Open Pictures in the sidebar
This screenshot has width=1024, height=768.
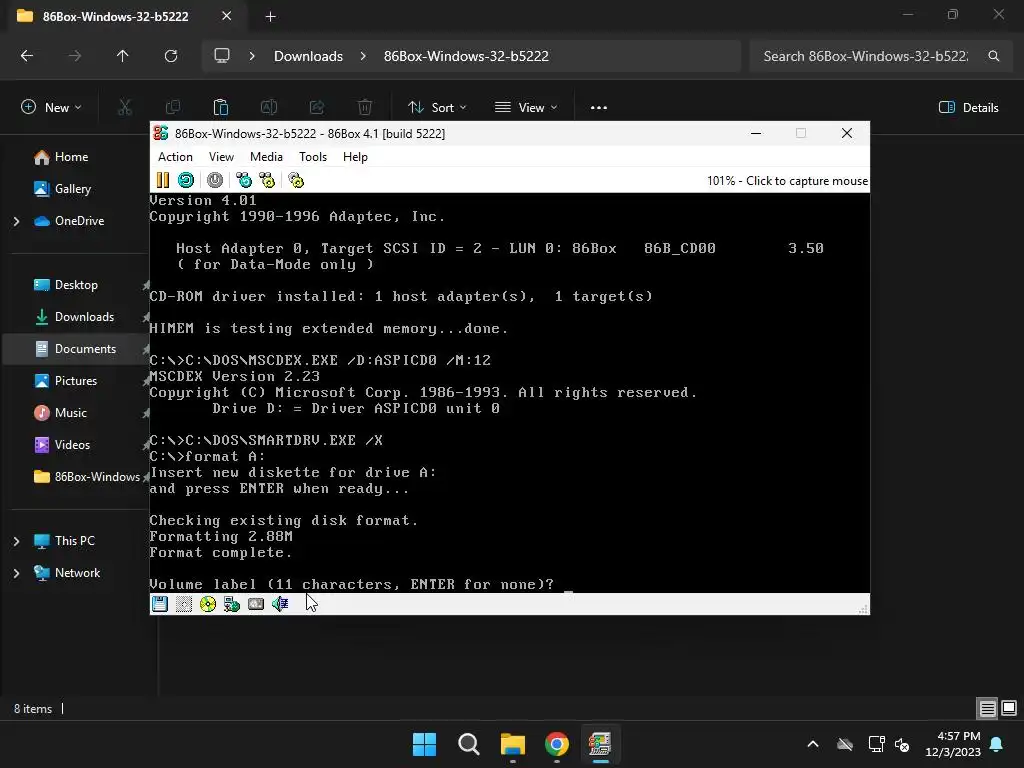[76, 381]
